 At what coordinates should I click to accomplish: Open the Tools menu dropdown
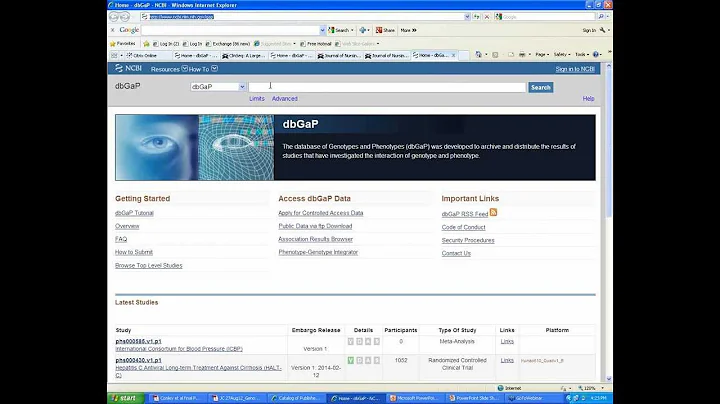(582, 55)
